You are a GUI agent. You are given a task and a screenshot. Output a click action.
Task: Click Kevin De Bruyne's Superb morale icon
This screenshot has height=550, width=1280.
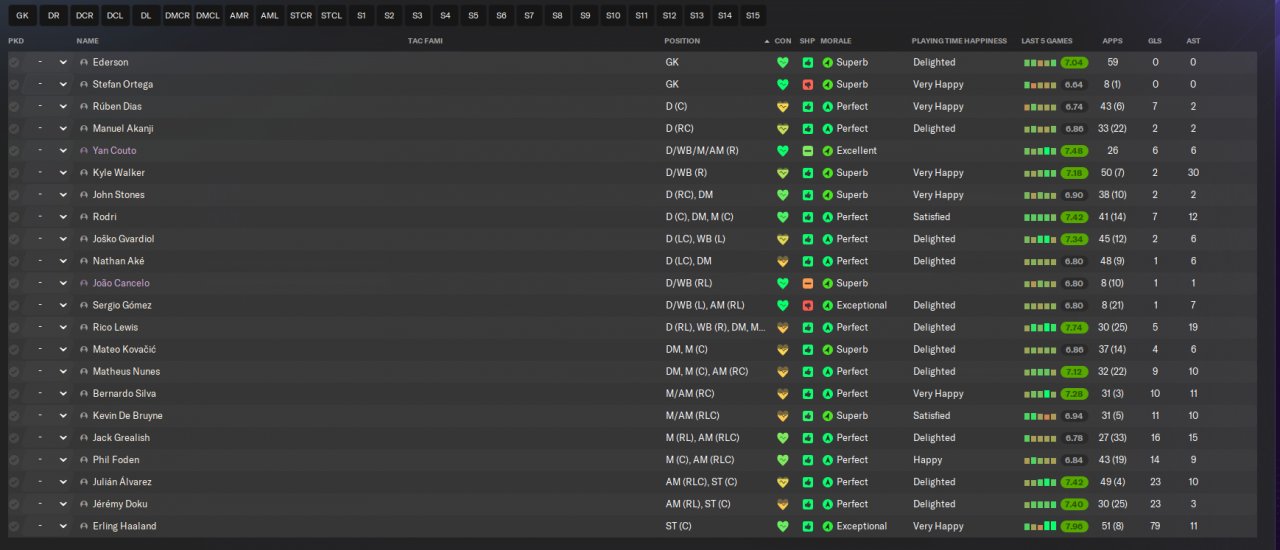click(827, 416)
